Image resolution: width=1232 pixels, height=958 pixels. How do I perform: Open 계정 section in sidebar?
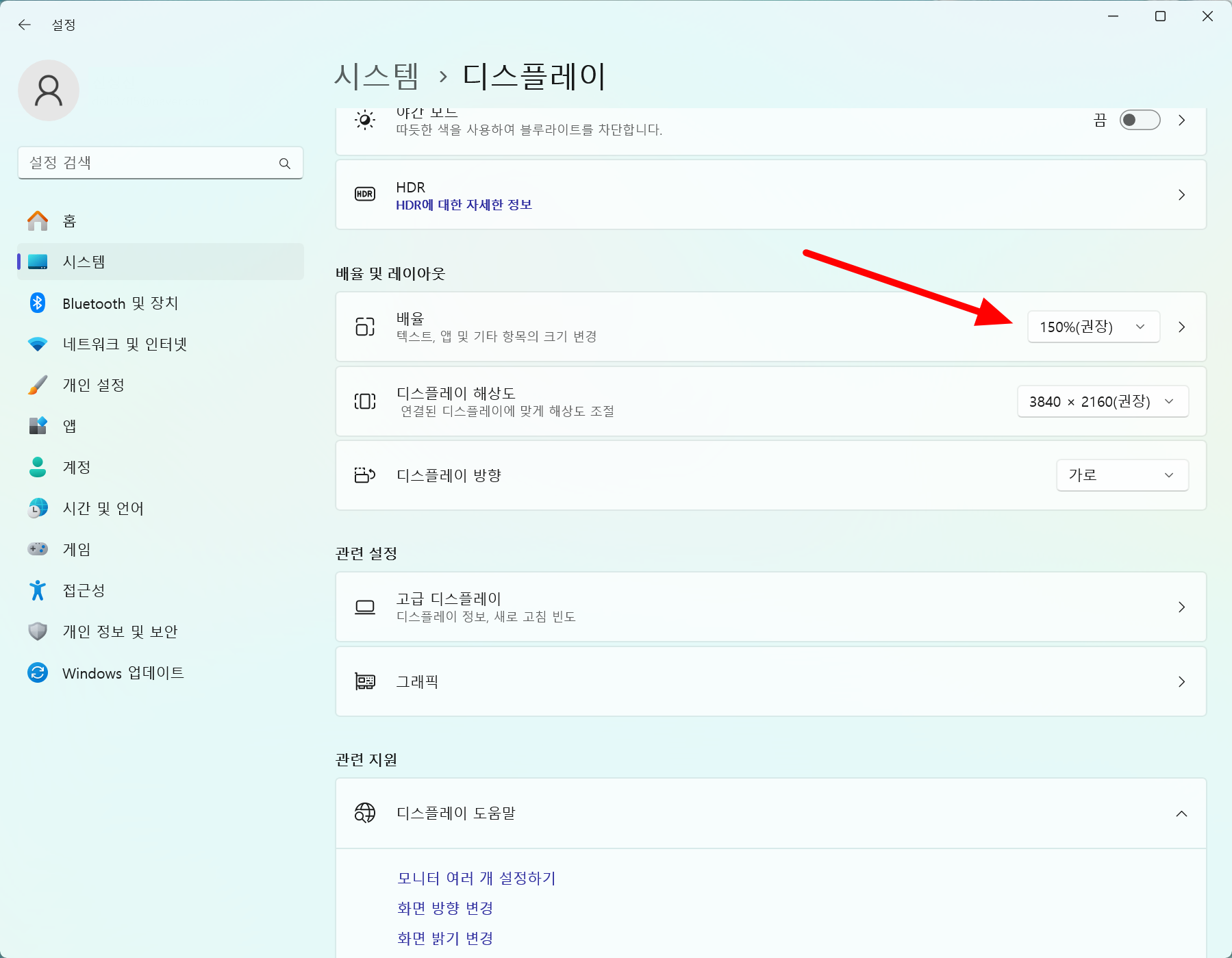(160, 467)
